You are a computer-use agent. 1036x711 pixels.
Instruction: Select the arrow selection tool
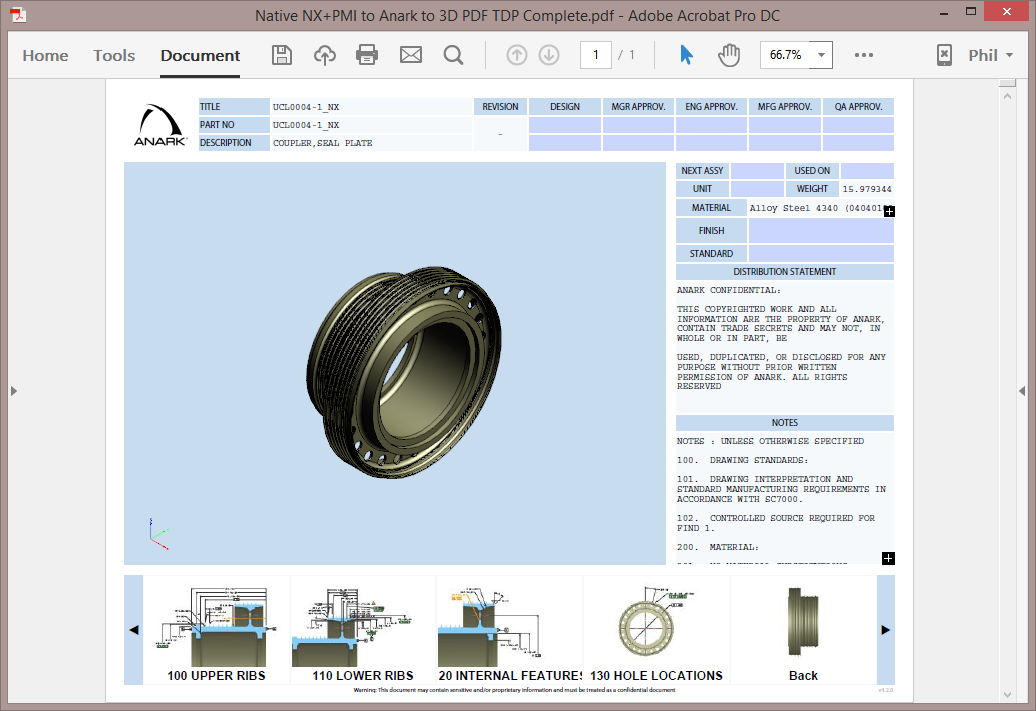click(x=685, y=55)
